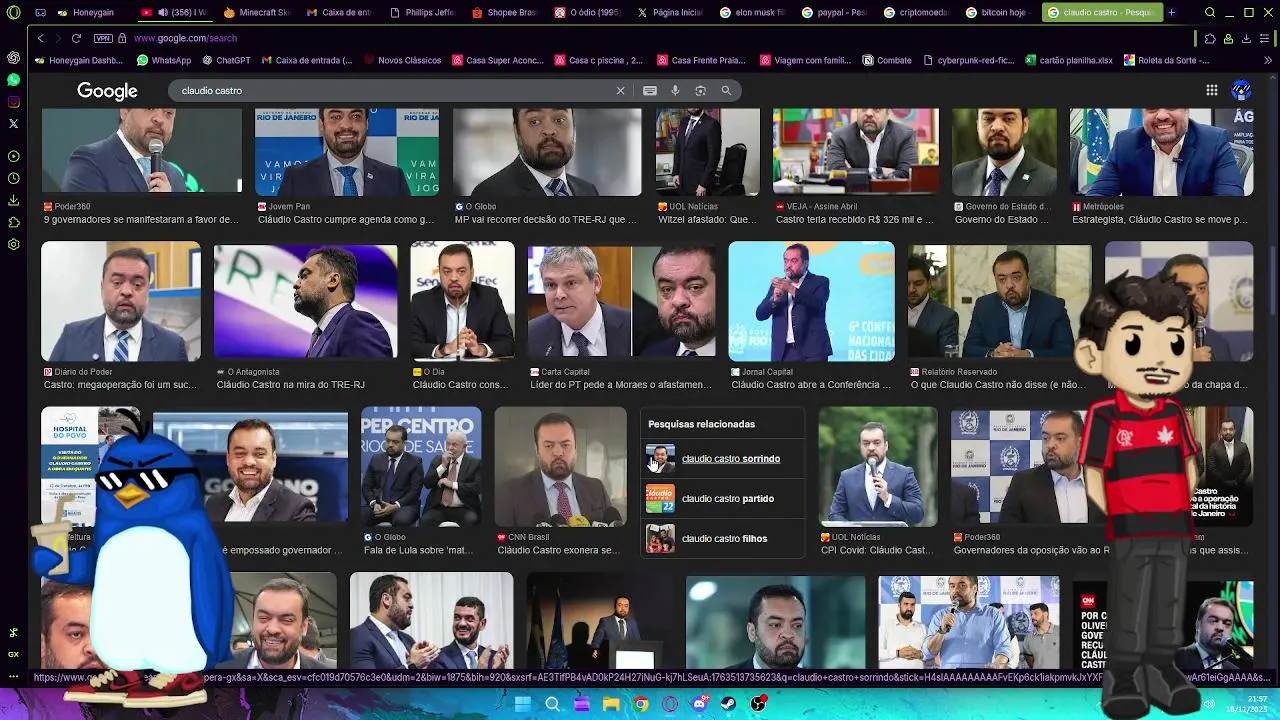Open the Novos Clássicos bookmark
Screen dimensions: 1280x720
(401, 60)
